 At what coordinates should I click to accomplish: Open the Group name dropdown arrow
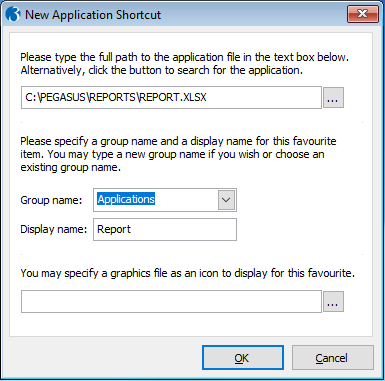click(226, 200)
